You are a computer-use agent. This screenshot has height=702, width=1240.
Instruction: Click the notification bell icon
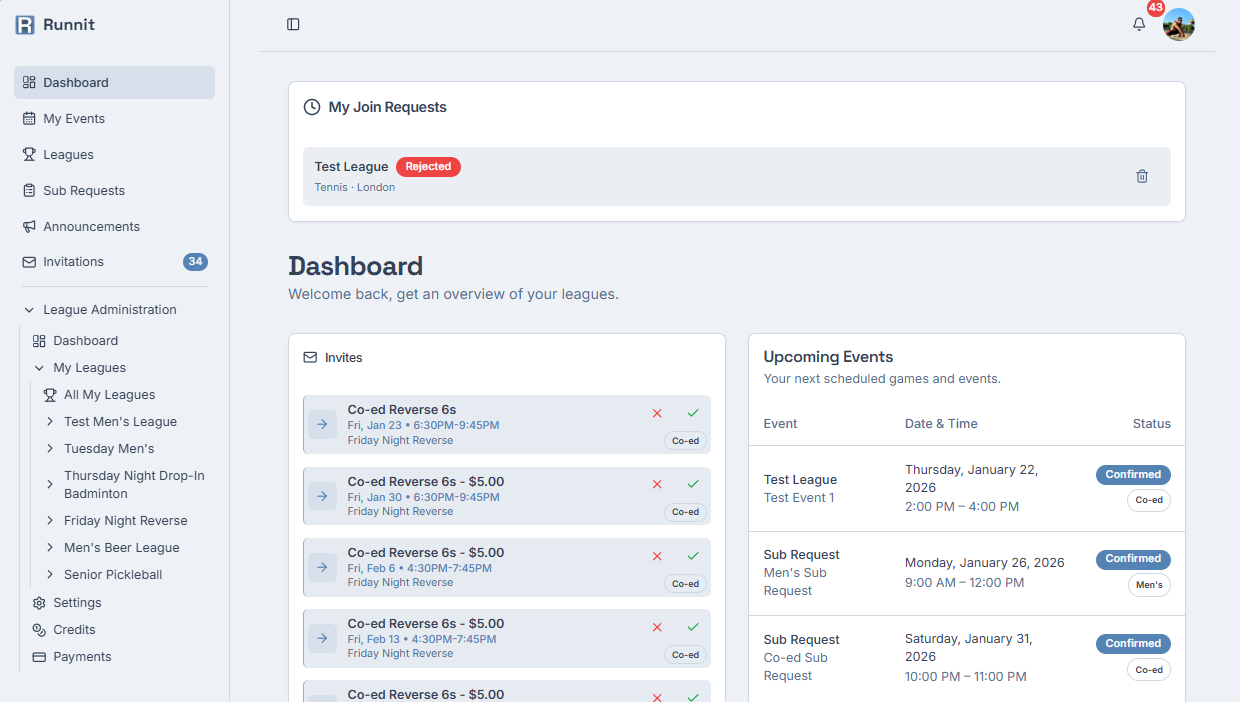[x=1139, y=24]
